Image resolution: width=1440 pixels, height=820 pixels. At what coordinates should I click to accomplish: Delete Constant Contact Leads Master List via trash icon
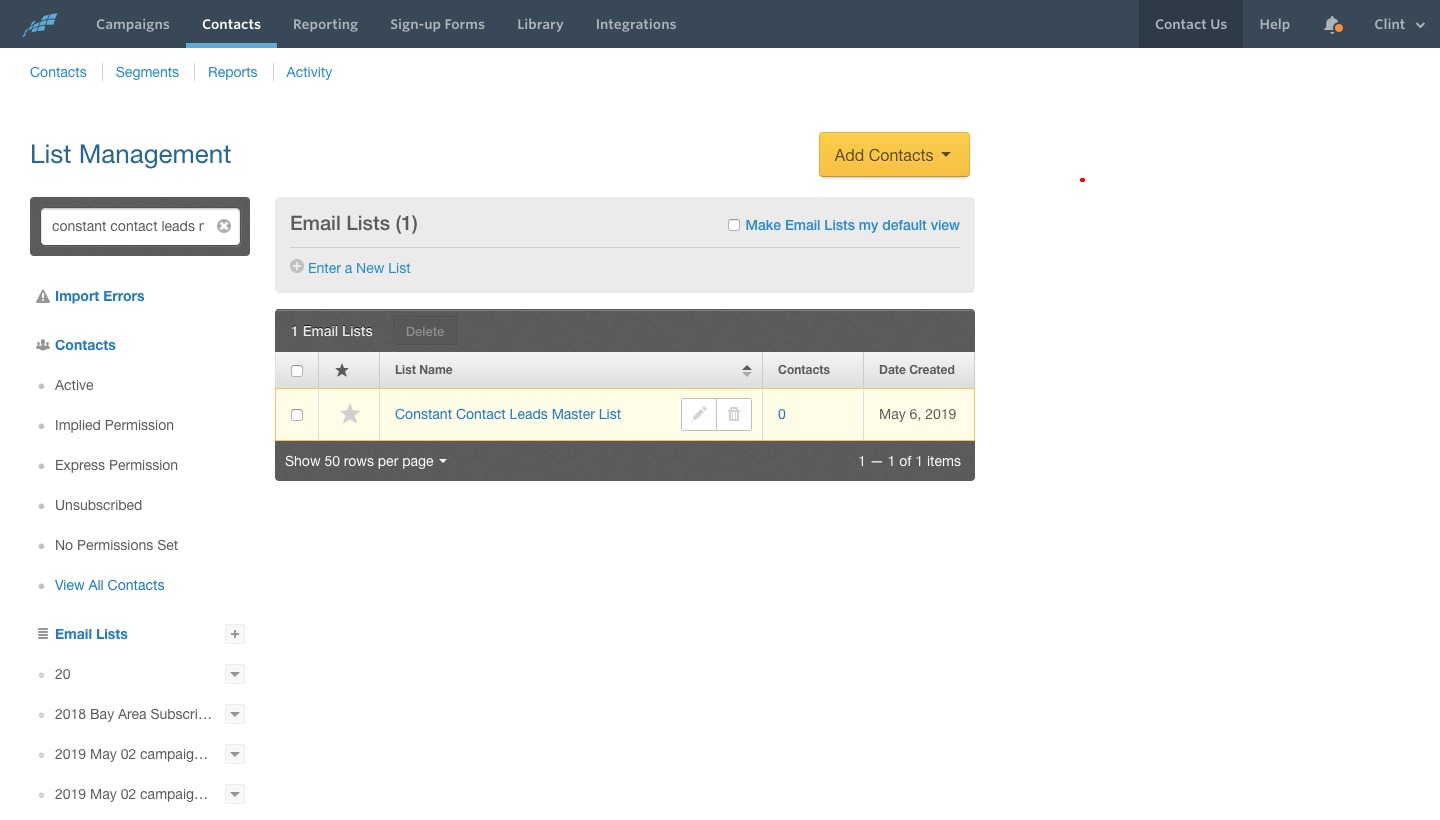[734, 414]
